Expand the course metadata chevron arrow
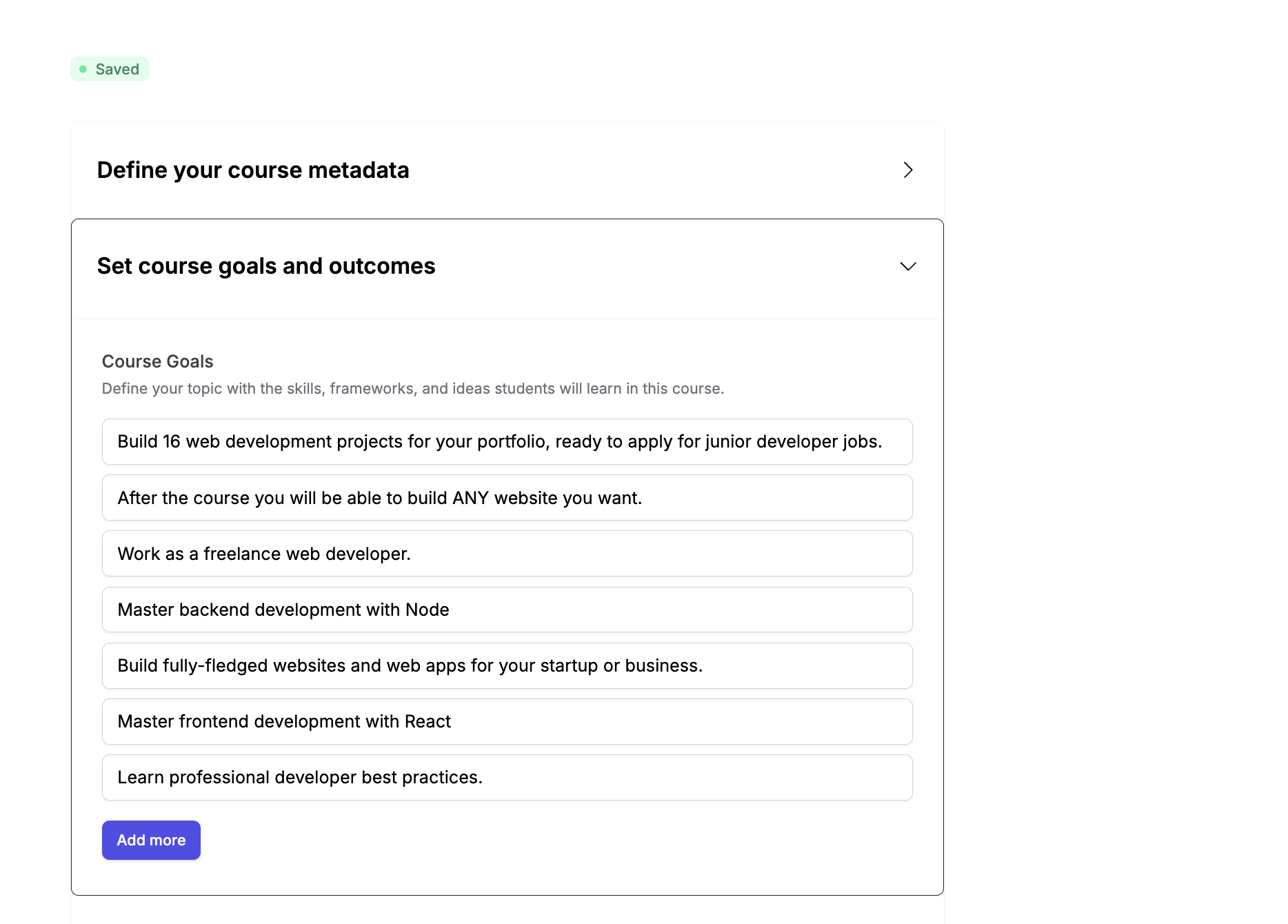 (908, 170)
